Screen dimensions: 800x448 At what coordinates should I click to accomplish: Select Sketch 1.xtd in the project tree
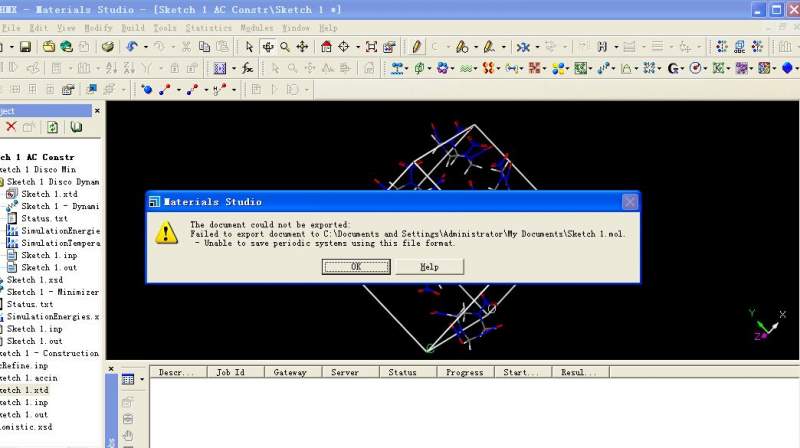(49, 194)
